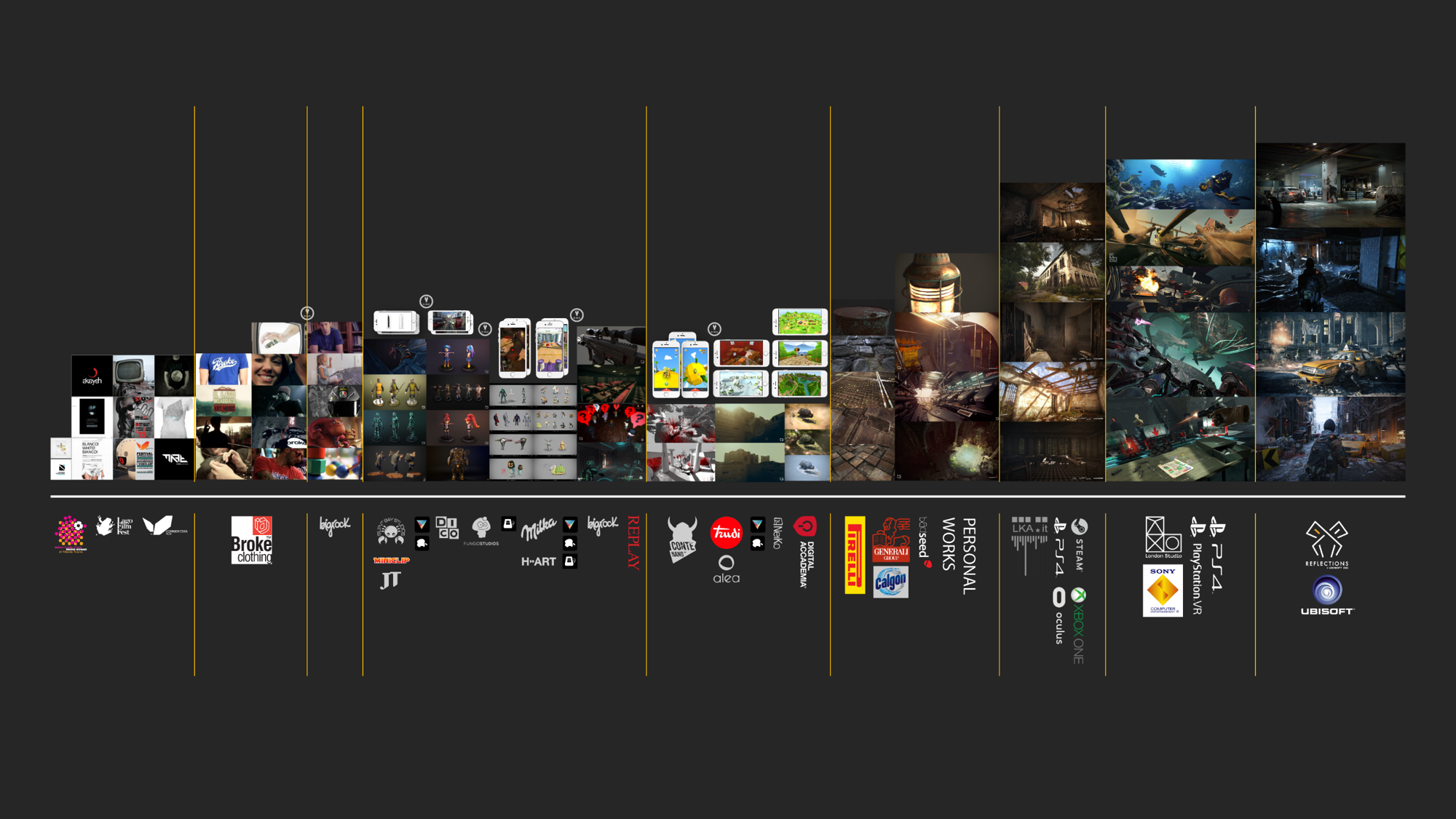The height and width of the screenshot is (819, 1456).
Task: Click the Miniclip logo
Action: pos(392,561)
